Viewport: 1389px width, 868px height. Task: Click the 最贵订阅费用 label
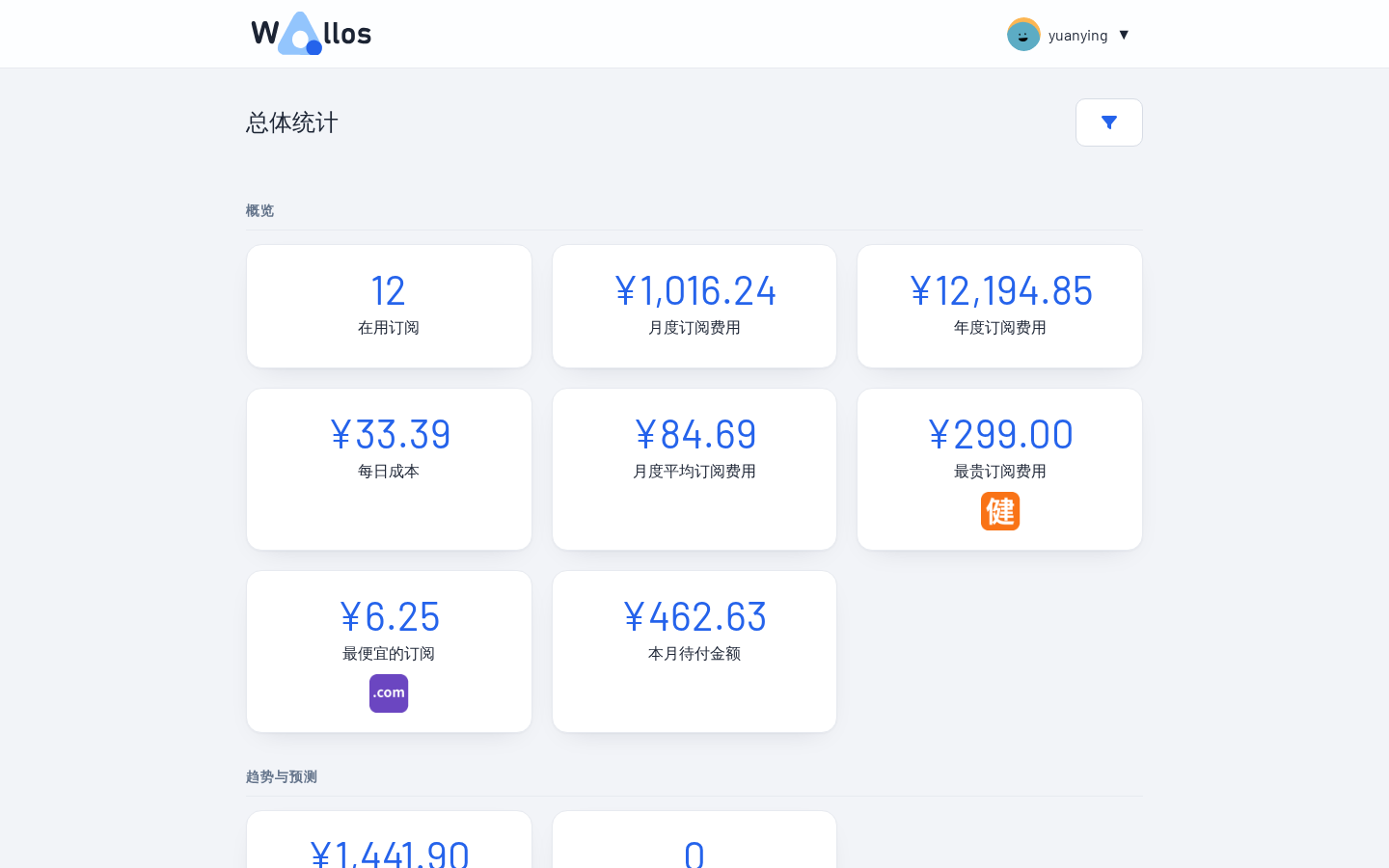[1000, 472]
